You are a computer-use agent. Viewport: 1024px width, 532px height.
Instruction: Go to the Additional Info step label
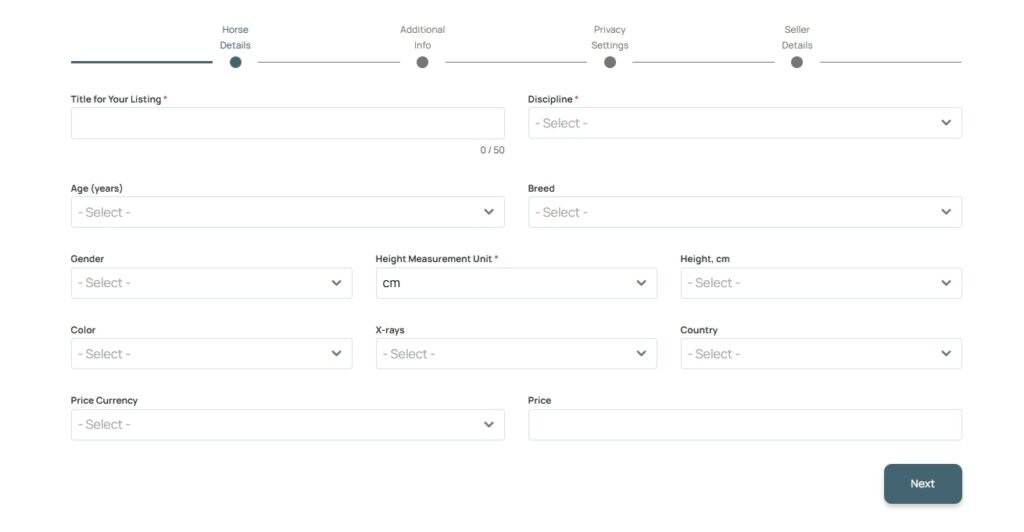(422, 37)
